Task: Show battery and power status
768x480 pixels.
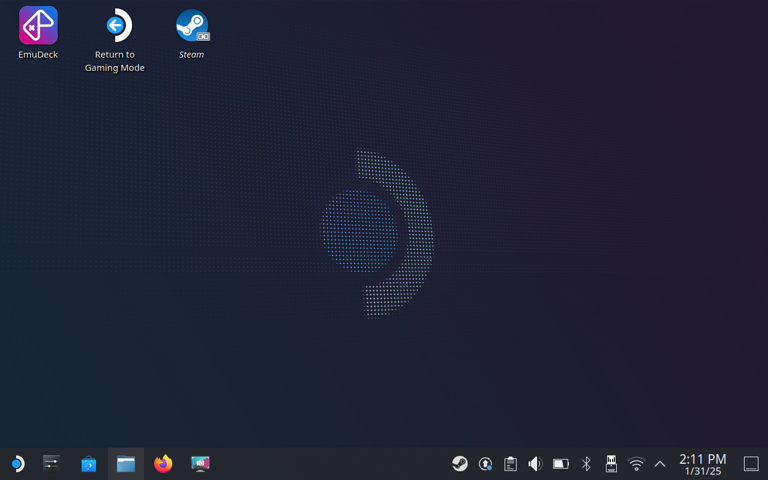Action: (x=561, y=464)
